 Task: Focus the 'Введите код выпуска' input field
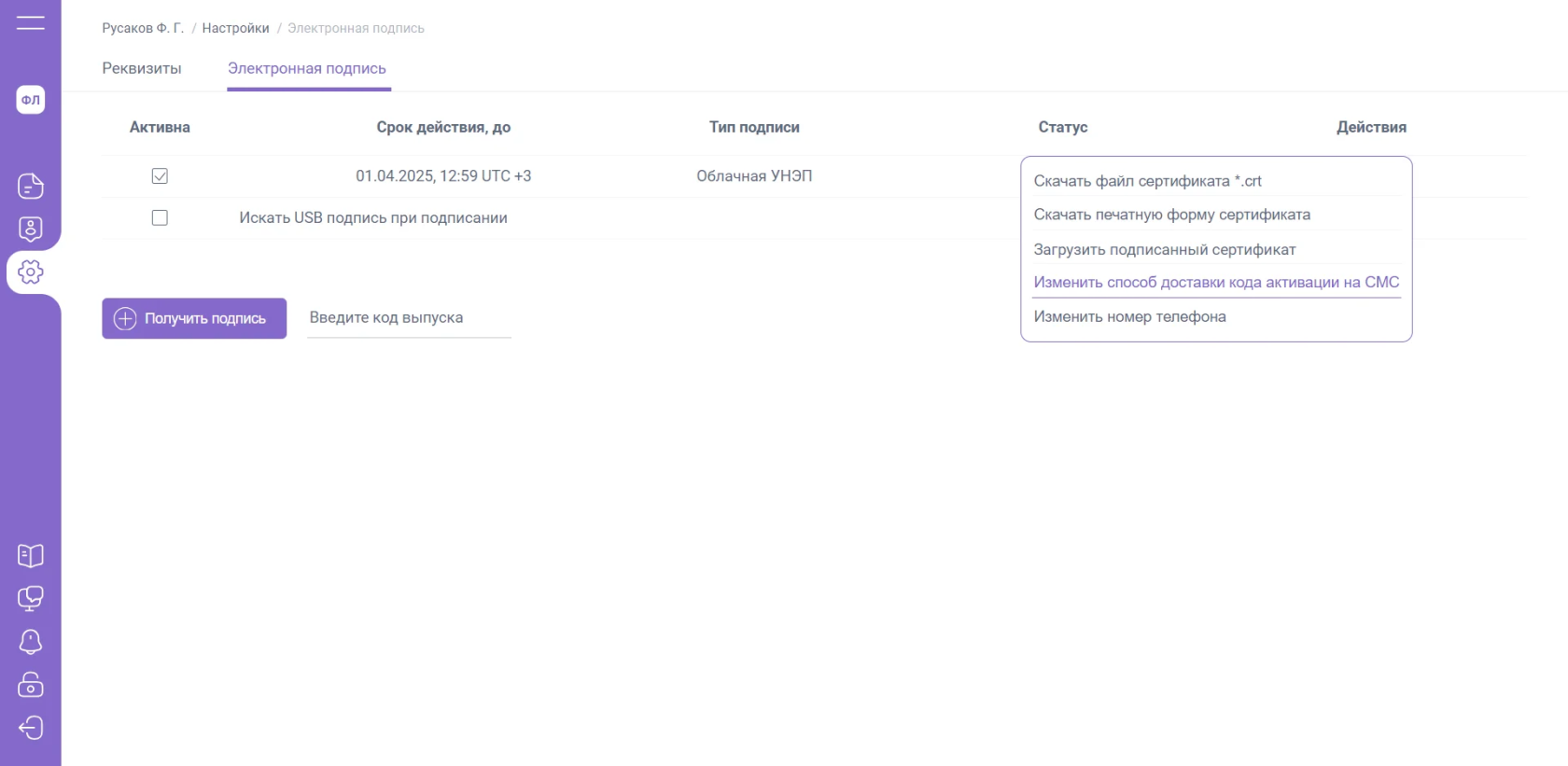click(x=409, y=318)
